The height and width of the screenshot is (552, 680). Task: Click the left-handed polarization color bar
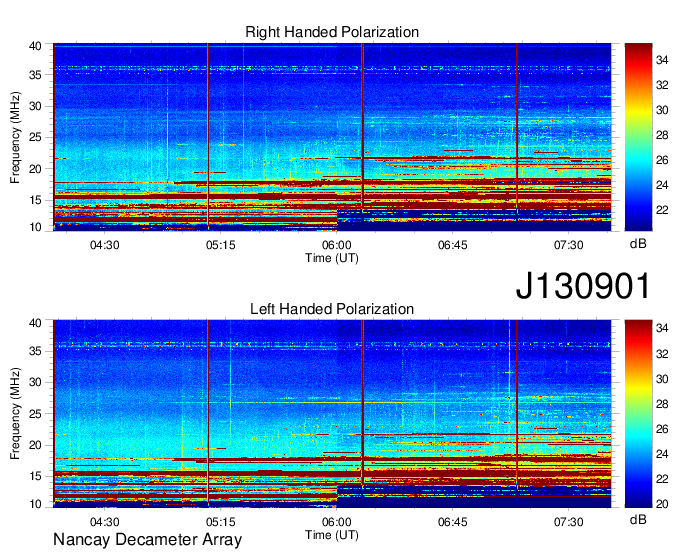coord(638,414)
